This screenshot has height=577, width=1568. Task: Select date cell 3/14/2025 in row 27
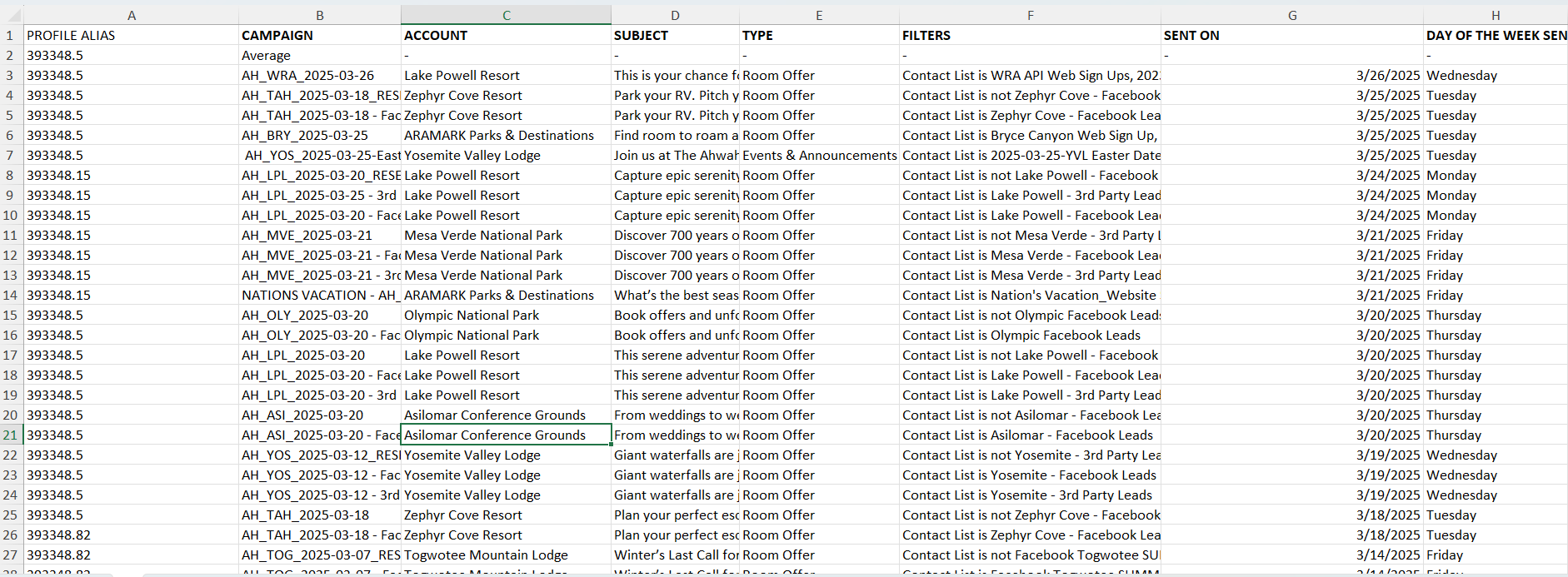pos(1292,555)
